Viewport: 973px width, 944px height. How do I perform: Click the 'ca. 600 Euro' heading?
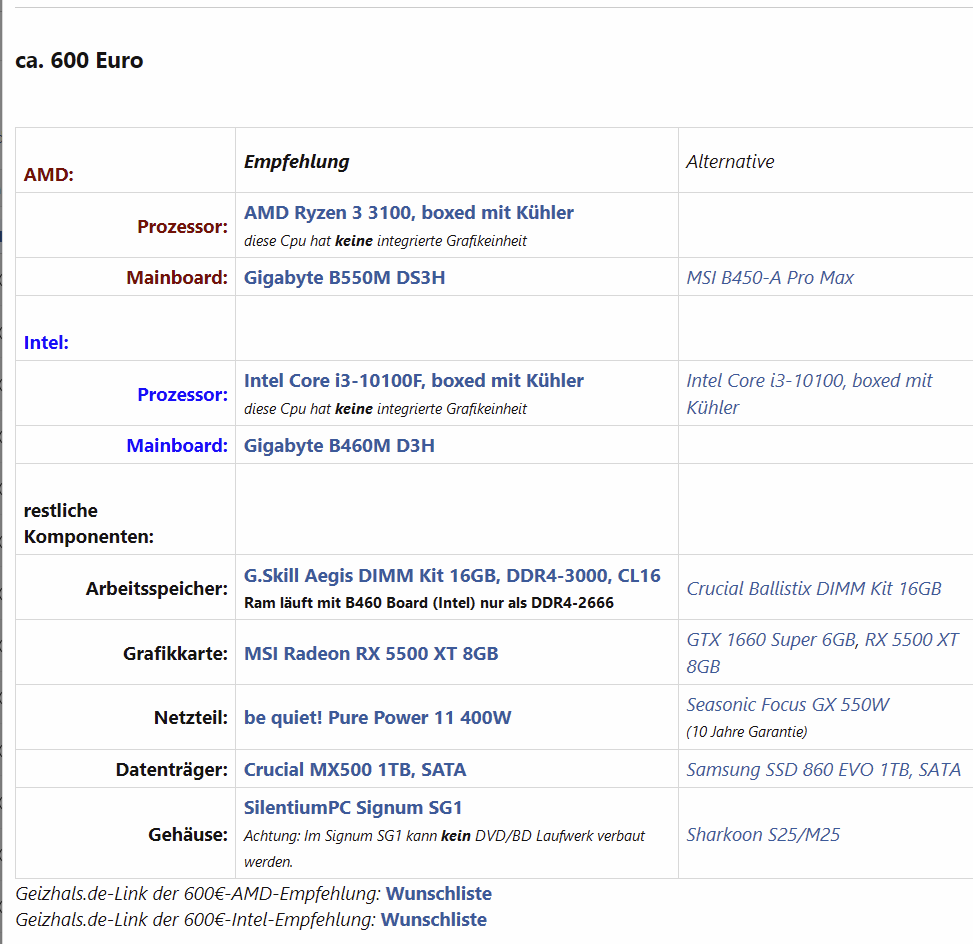click(x=79, y=60)
